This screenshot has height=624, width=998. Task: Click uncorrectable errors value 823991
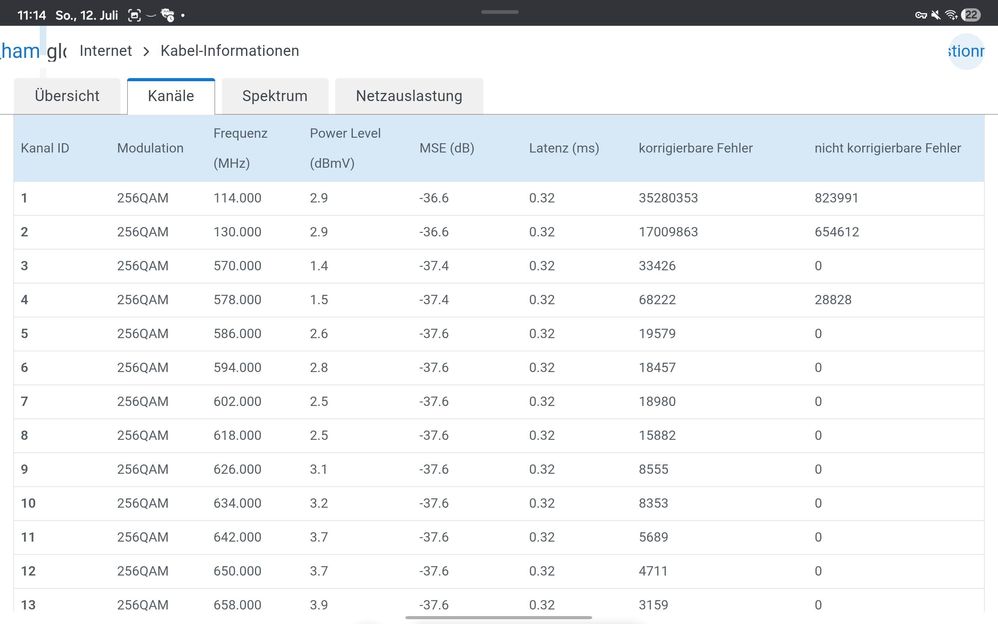(x=836, y=198)
